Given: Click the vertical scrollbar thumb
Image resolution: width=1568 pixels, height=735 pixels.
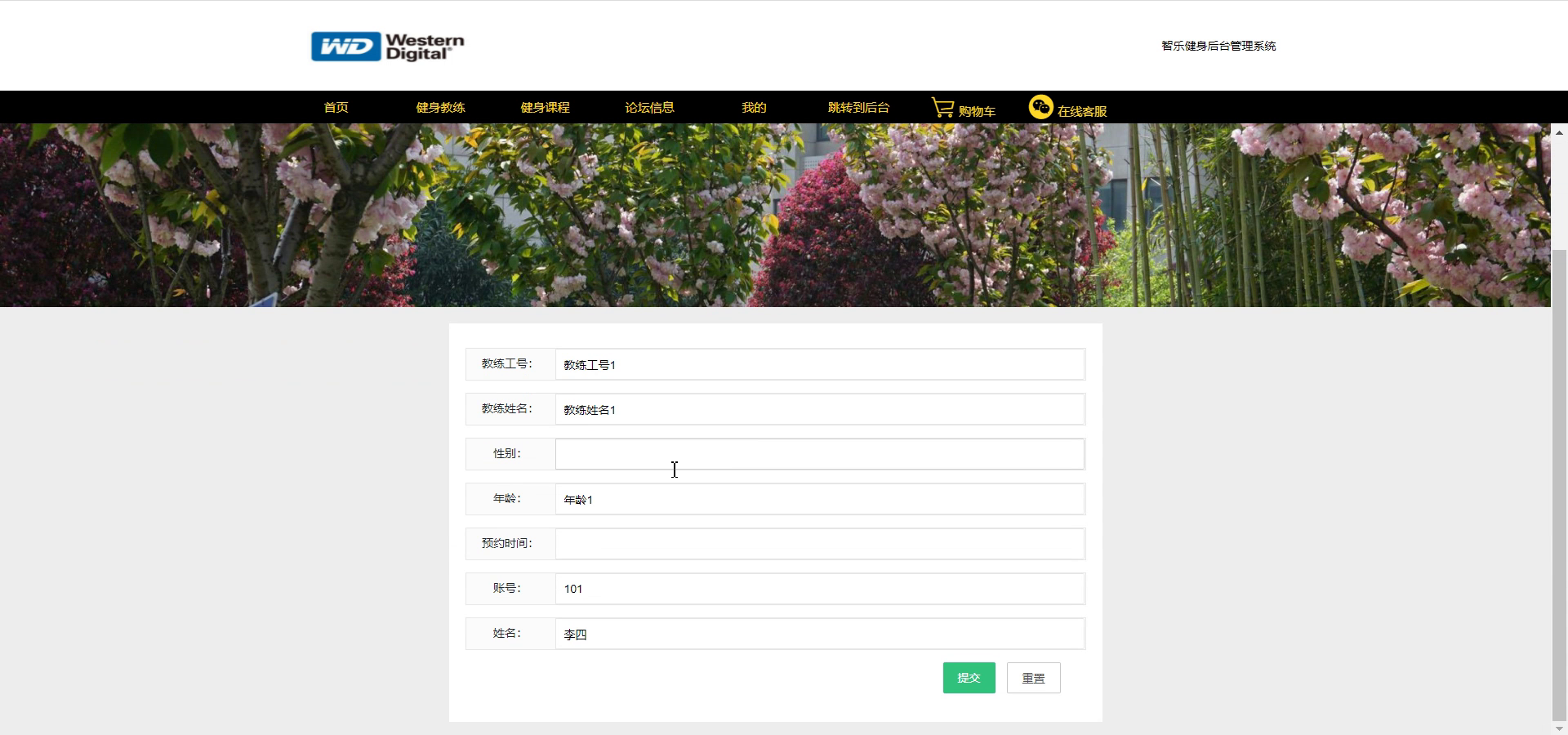Looking at the screenshot, I should coord(1559,486).
